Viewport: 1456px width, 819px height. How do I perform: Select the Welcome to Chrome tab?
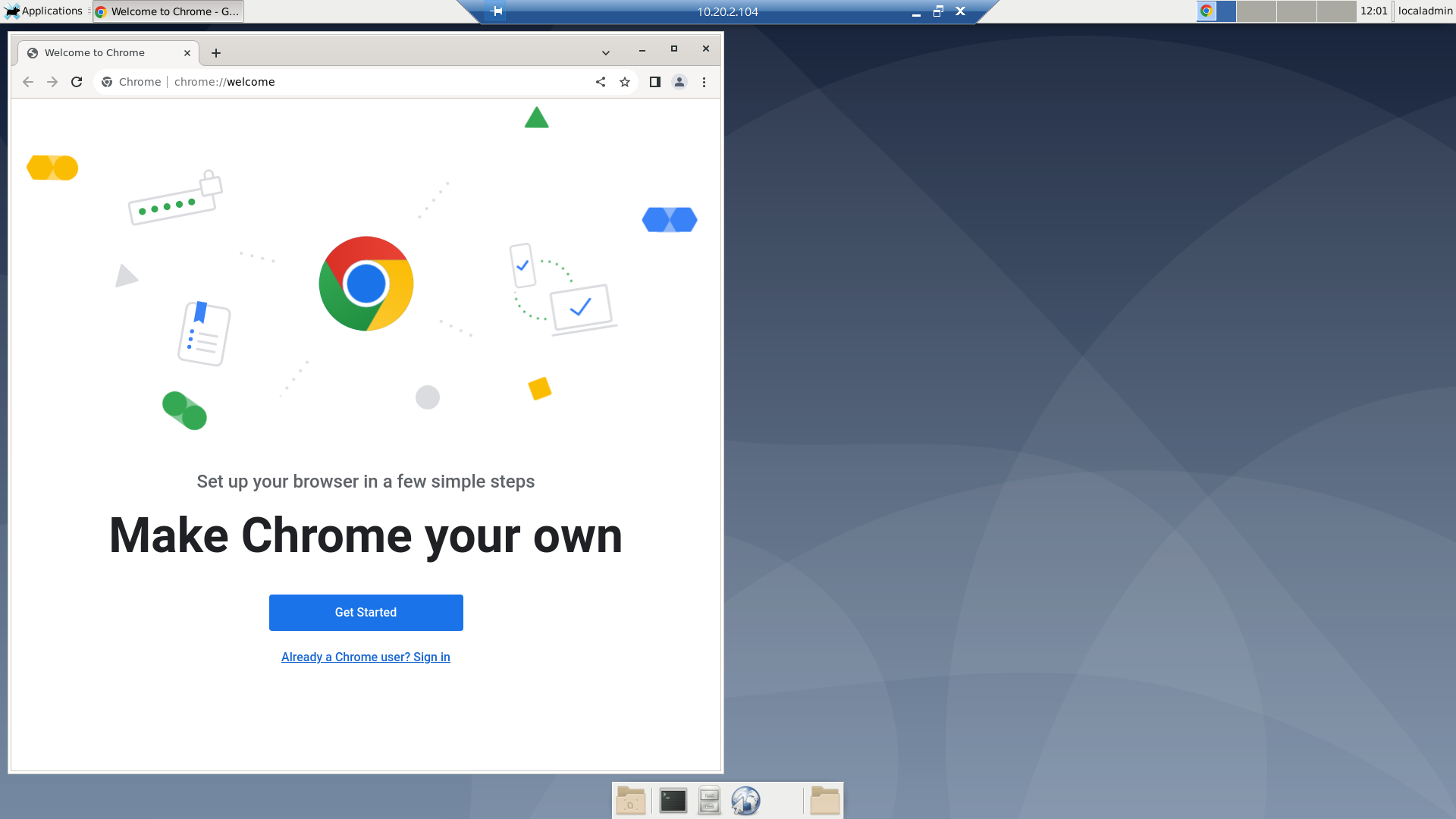pos(108,53)
